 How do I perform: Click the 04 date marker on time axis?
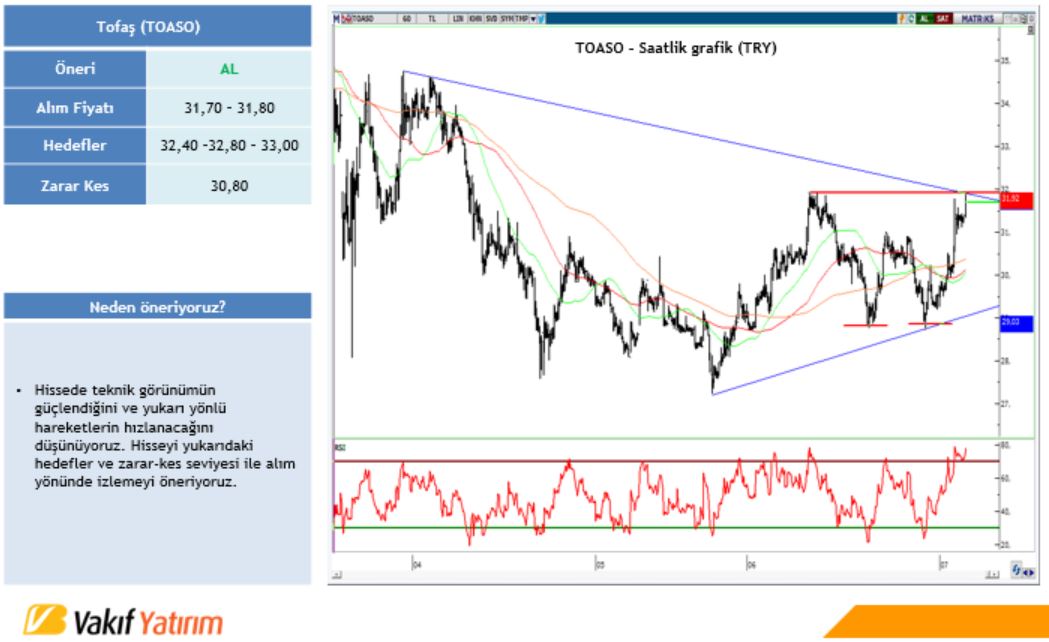[416, 565]
